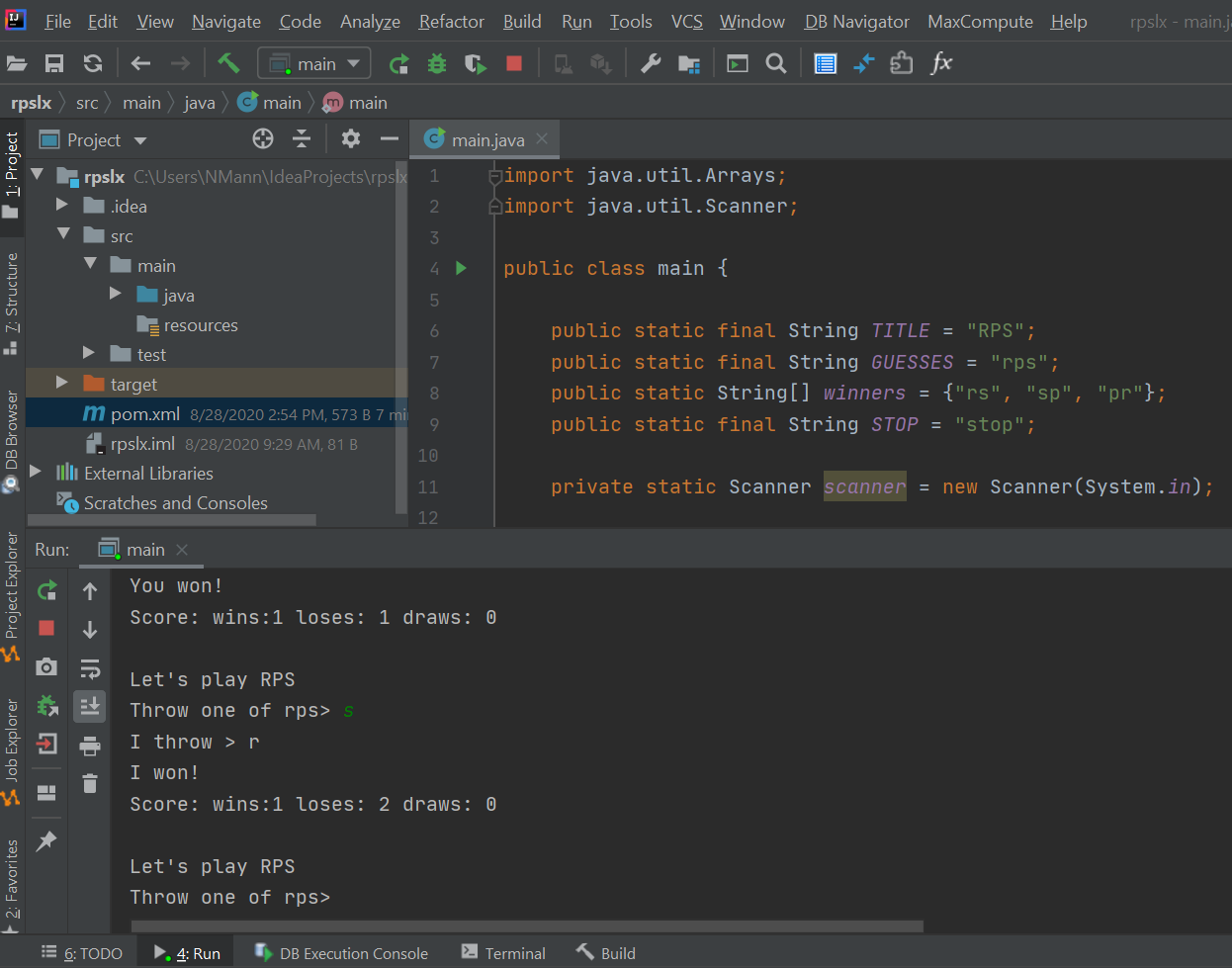Open Search Everywhere magnifier
Screen dimensions: 1232x968
tap(775, 62)
